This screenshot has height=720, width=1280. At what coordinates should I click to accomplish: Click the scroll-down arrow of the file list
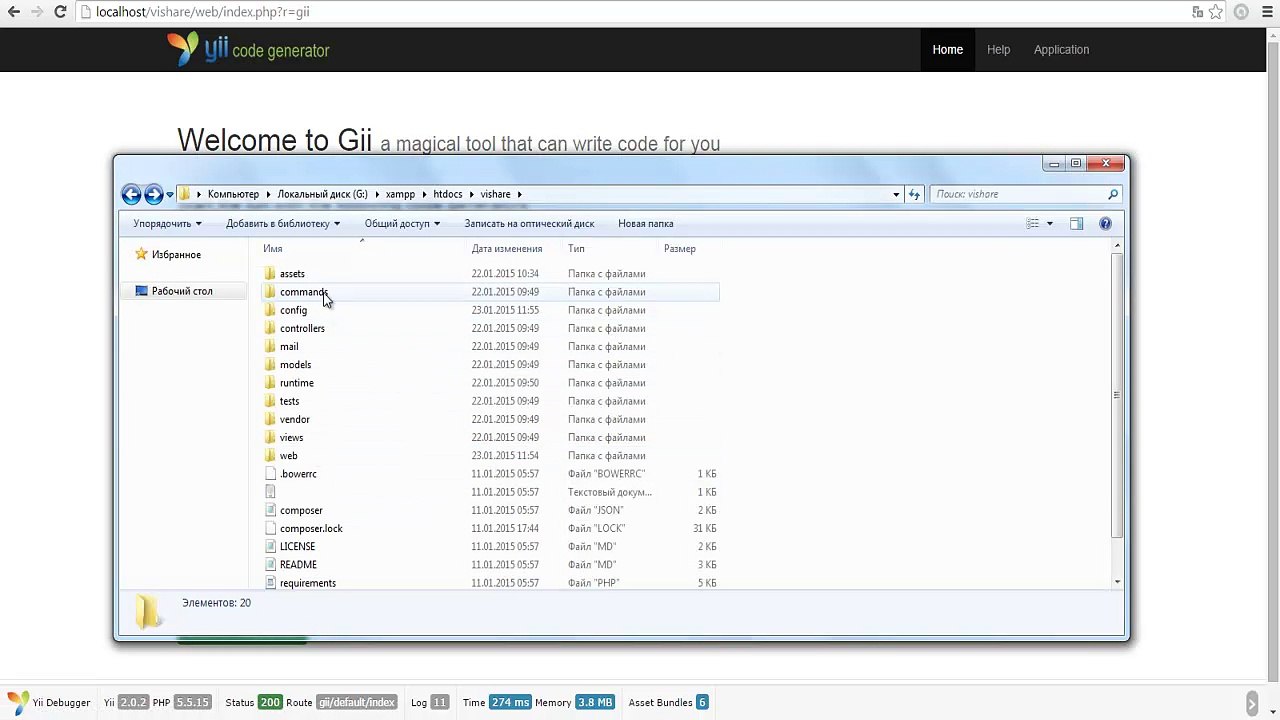(x=1117, y=582)
